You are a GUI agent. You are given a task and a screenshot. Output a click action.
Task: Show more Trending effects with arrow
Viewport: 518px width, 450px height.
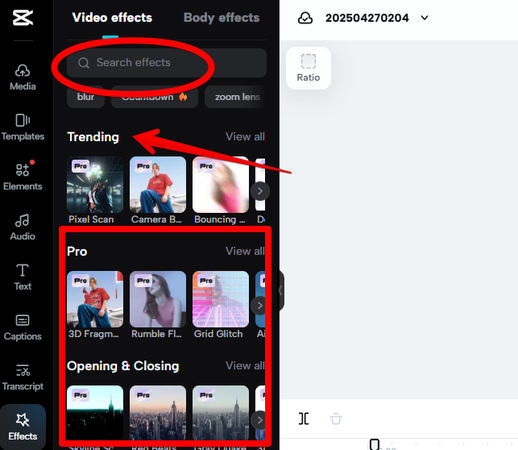click(x=260, y=191)
